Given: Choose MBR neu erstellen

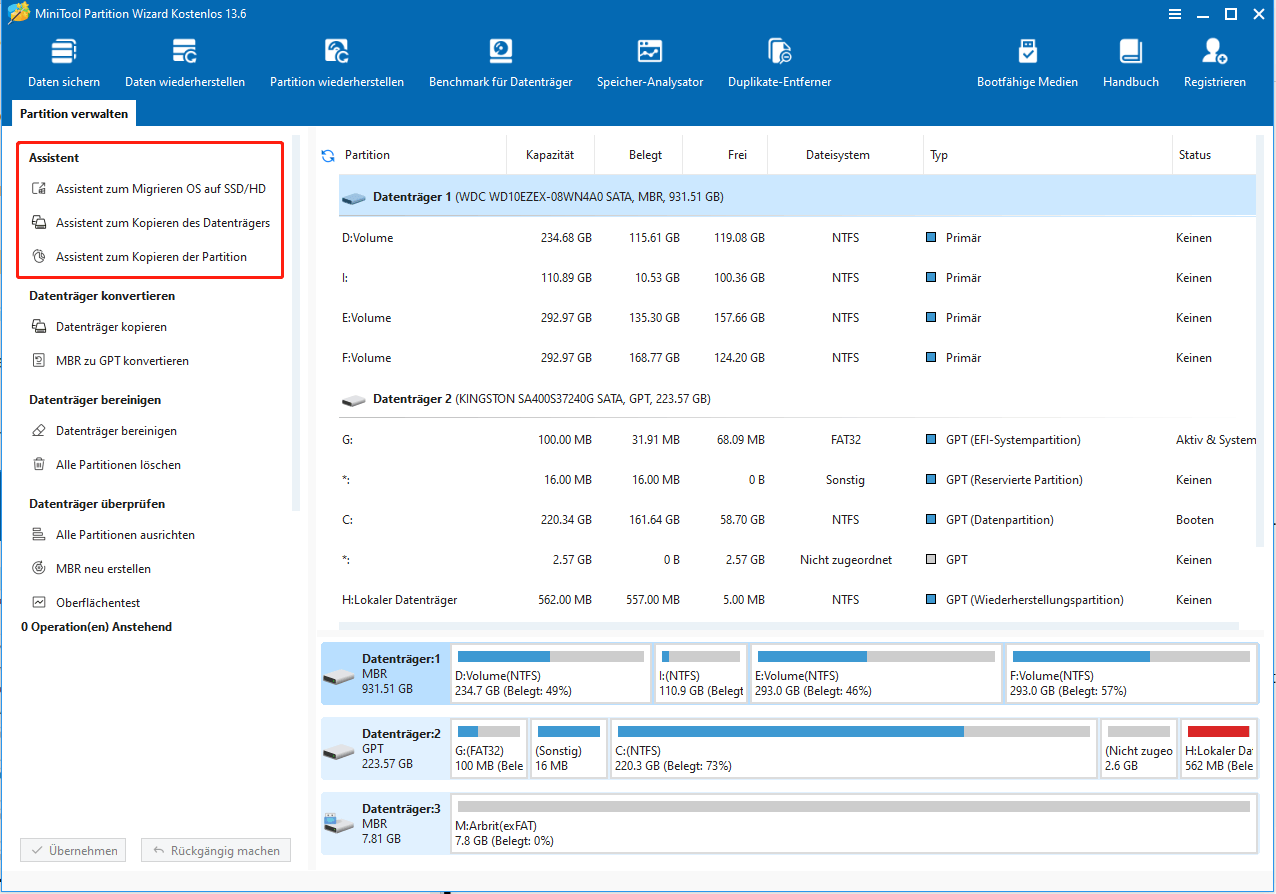Looking at the screenshot, I should pyautogui.click(x=92, y=568).
